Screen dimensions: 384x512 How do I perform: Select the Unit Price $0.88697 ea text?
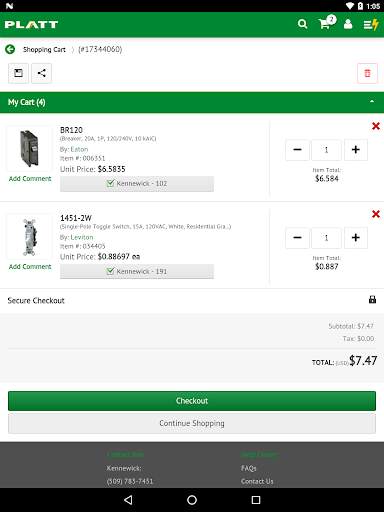[x=100, y=257]
